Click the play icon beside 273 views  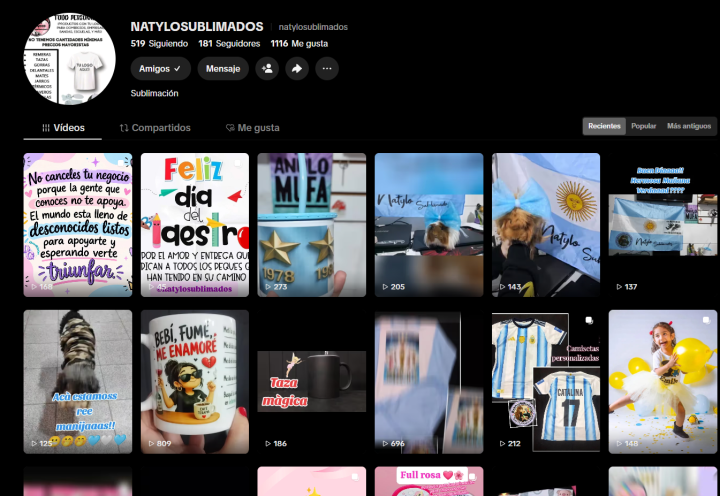point(268,287)
